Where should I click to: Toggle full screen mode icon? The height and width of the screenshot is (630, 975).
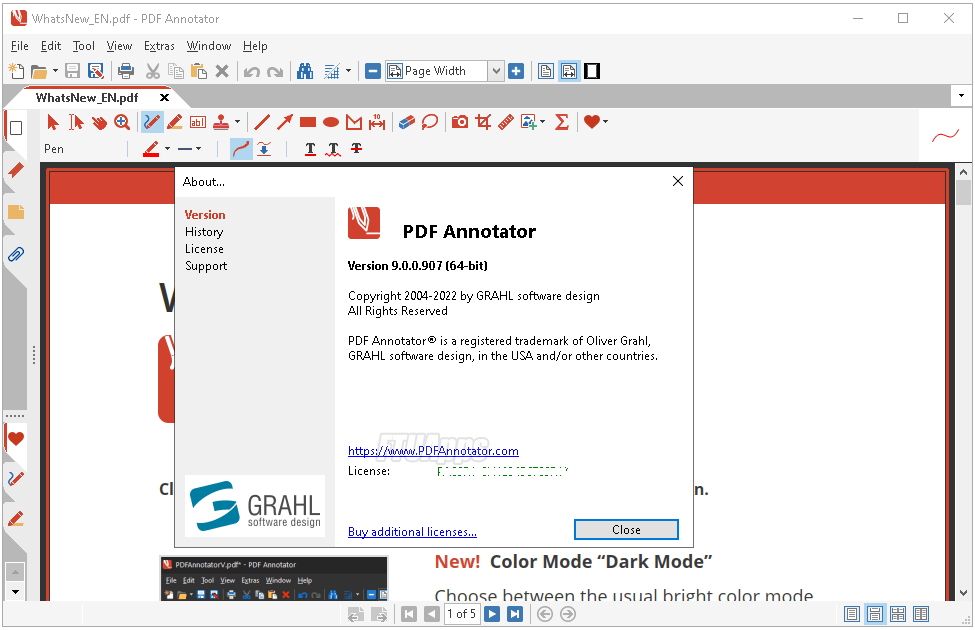(592, 71)
